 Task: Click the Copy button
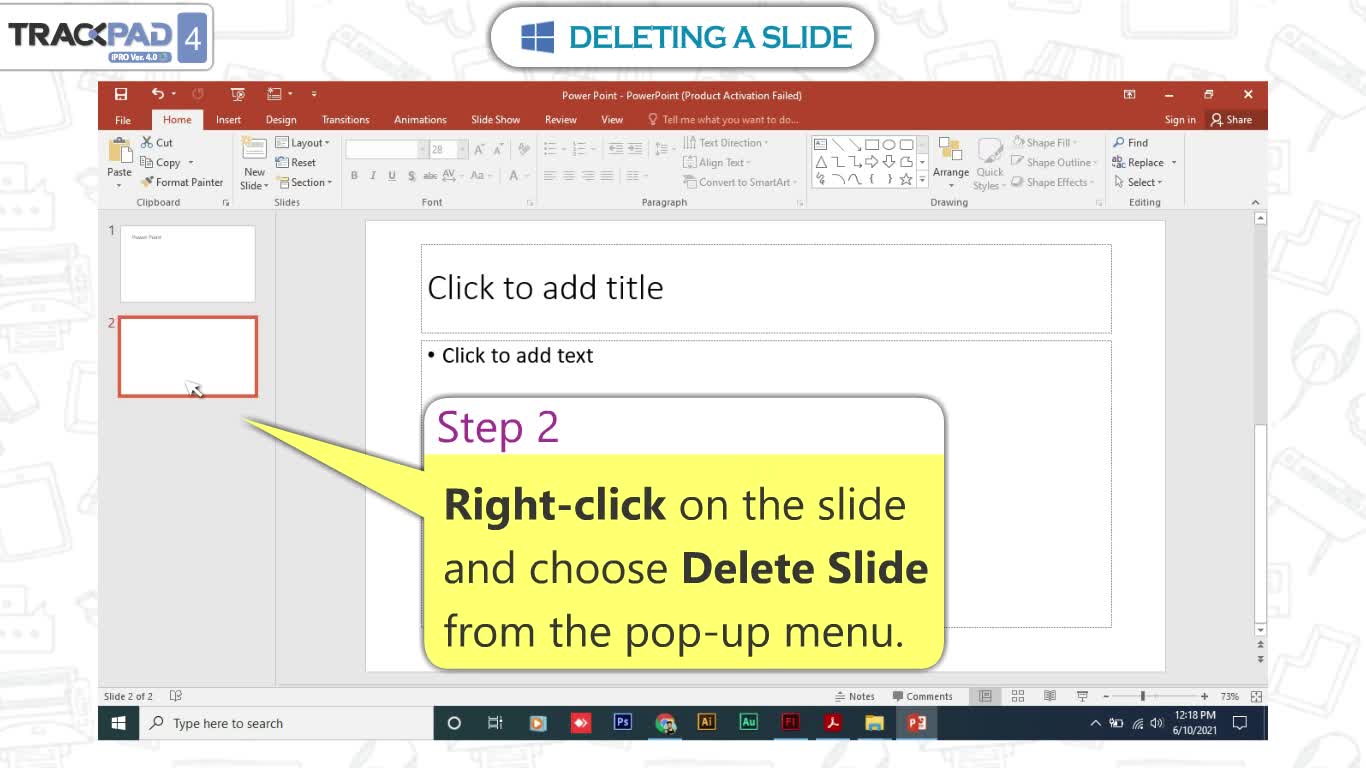coord(161,163)
